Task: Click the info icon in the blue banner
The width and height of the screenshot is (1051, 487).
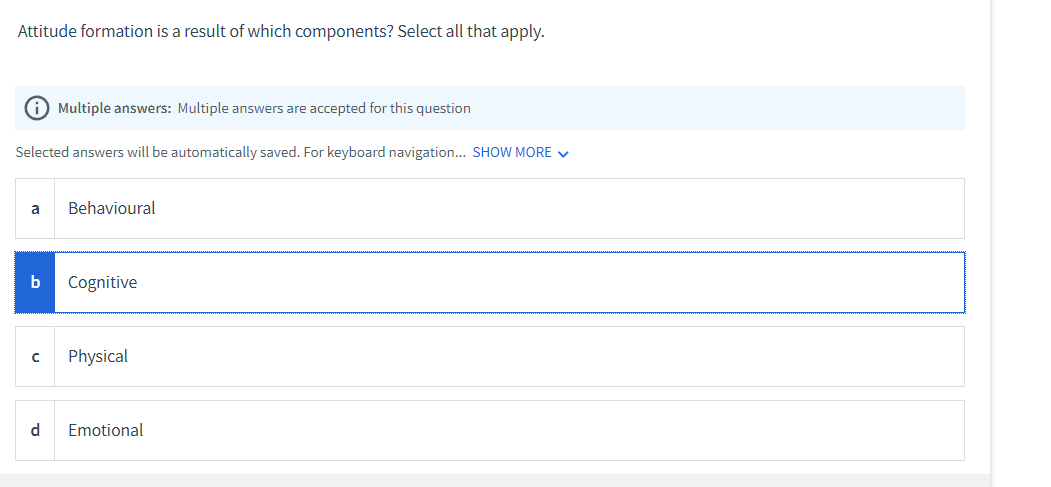Action: click(37, 108)
